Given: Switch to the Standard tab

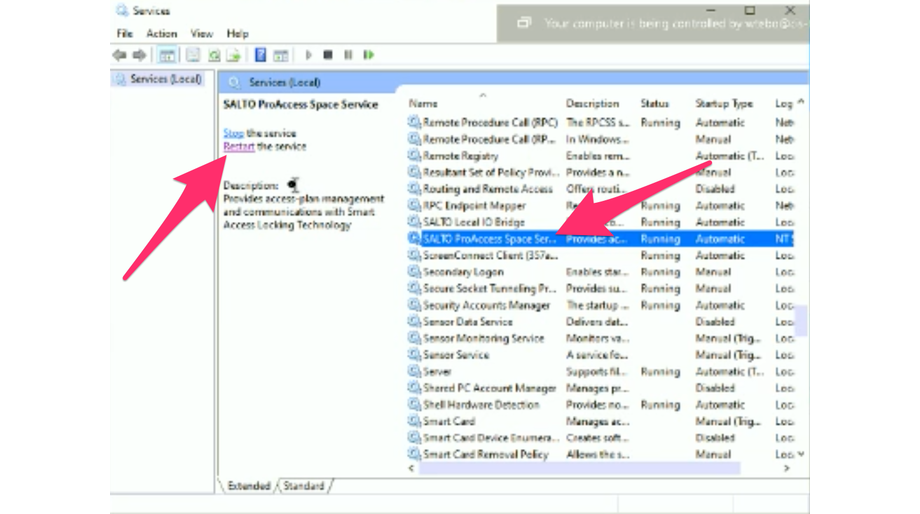Looking at the screenshot, I should tap(303, 486).
